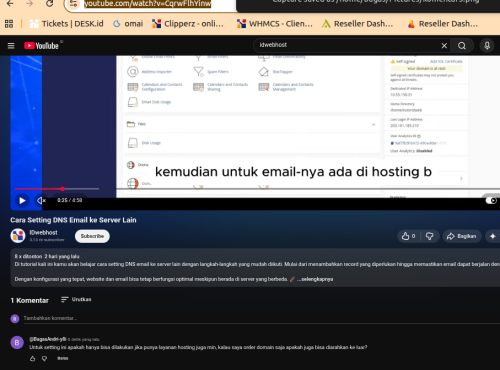The width and height of the screenshot is (500, 370).
Task: Open the Reseller Dash bookmark with green icon
Action: (x=358, y=24)
